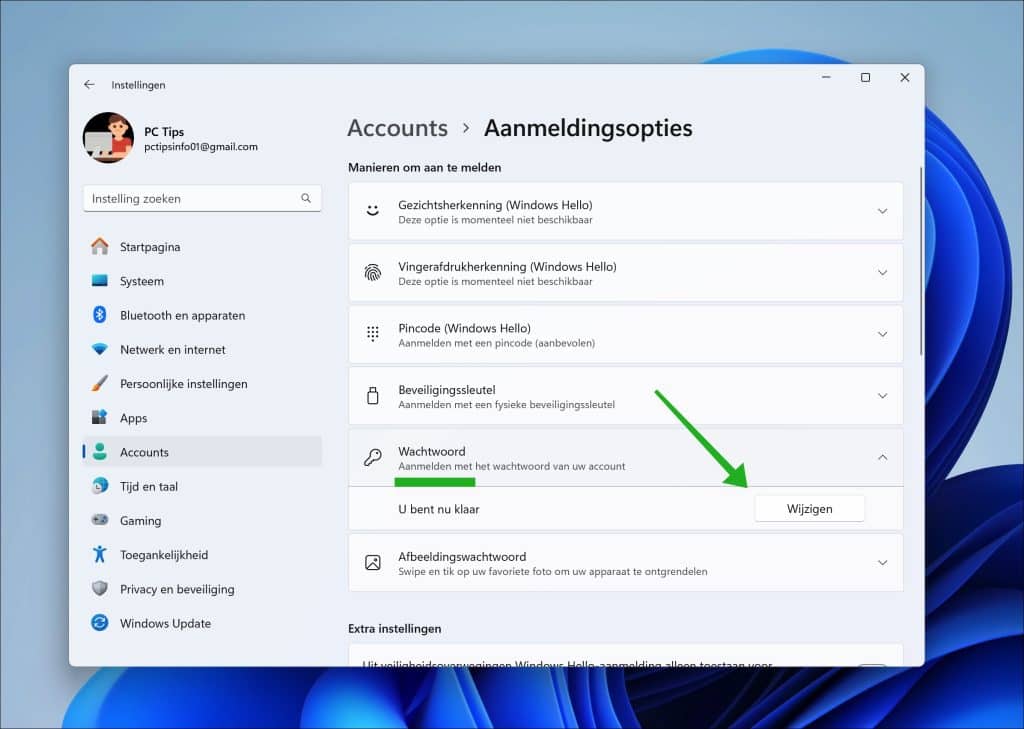Click the Netwerk wifi icon
Viewport: 1024px width, 729px height.
pyautogui.click(x=100, y=349)
